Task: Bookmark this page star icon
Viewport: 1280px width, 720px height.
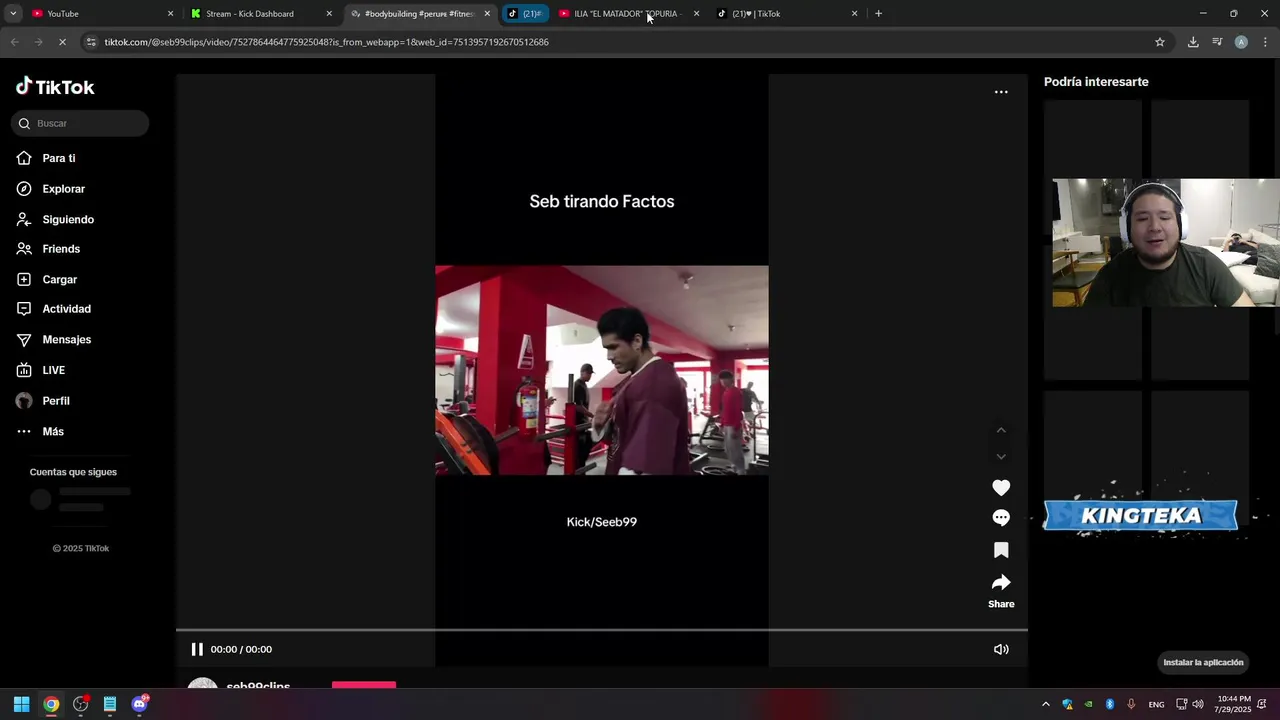Action: pyautogui.click(x=1160, y=42)
